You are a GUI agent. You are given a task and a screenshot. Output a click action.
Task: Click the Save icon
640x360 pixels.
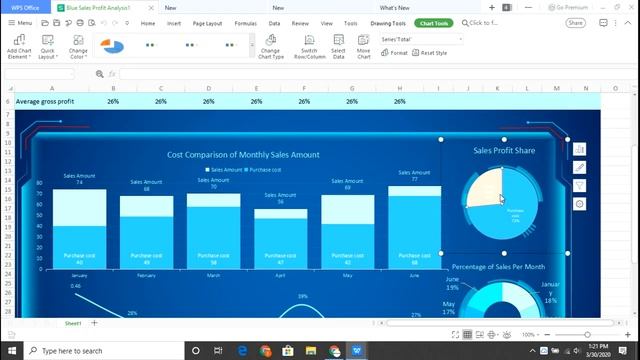tap(57, 23)
